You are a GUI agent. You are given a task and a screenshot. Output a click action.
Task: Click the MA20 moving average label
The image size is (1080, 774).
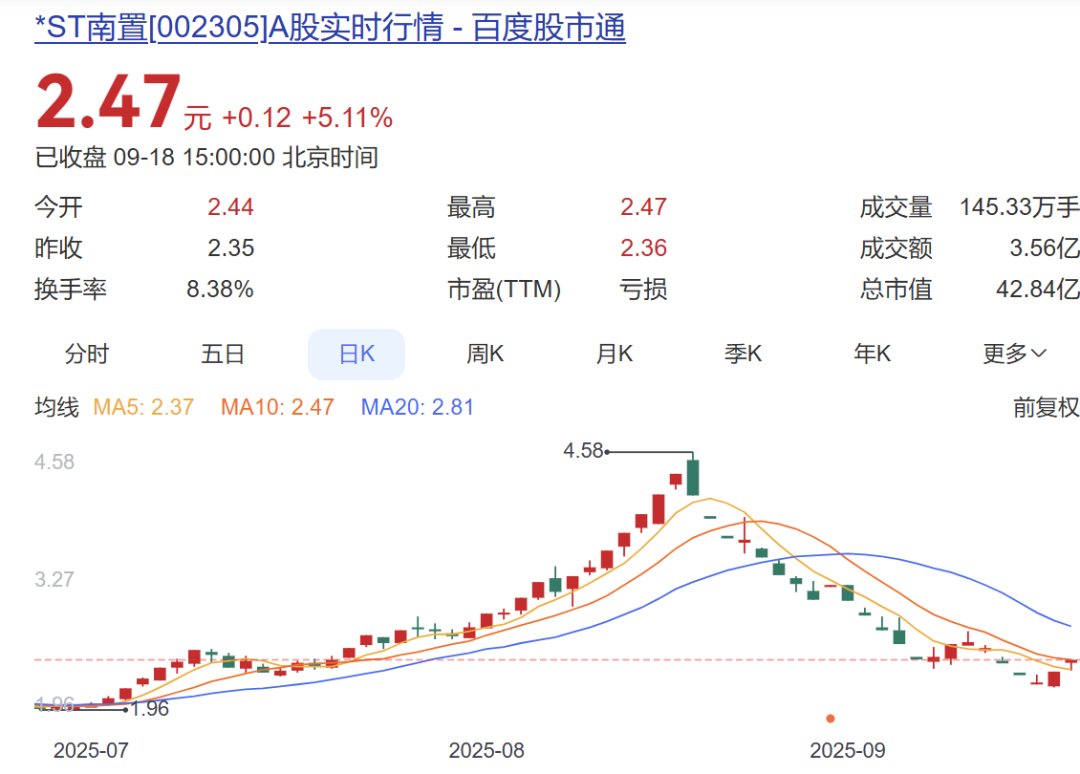pos(417,407)
